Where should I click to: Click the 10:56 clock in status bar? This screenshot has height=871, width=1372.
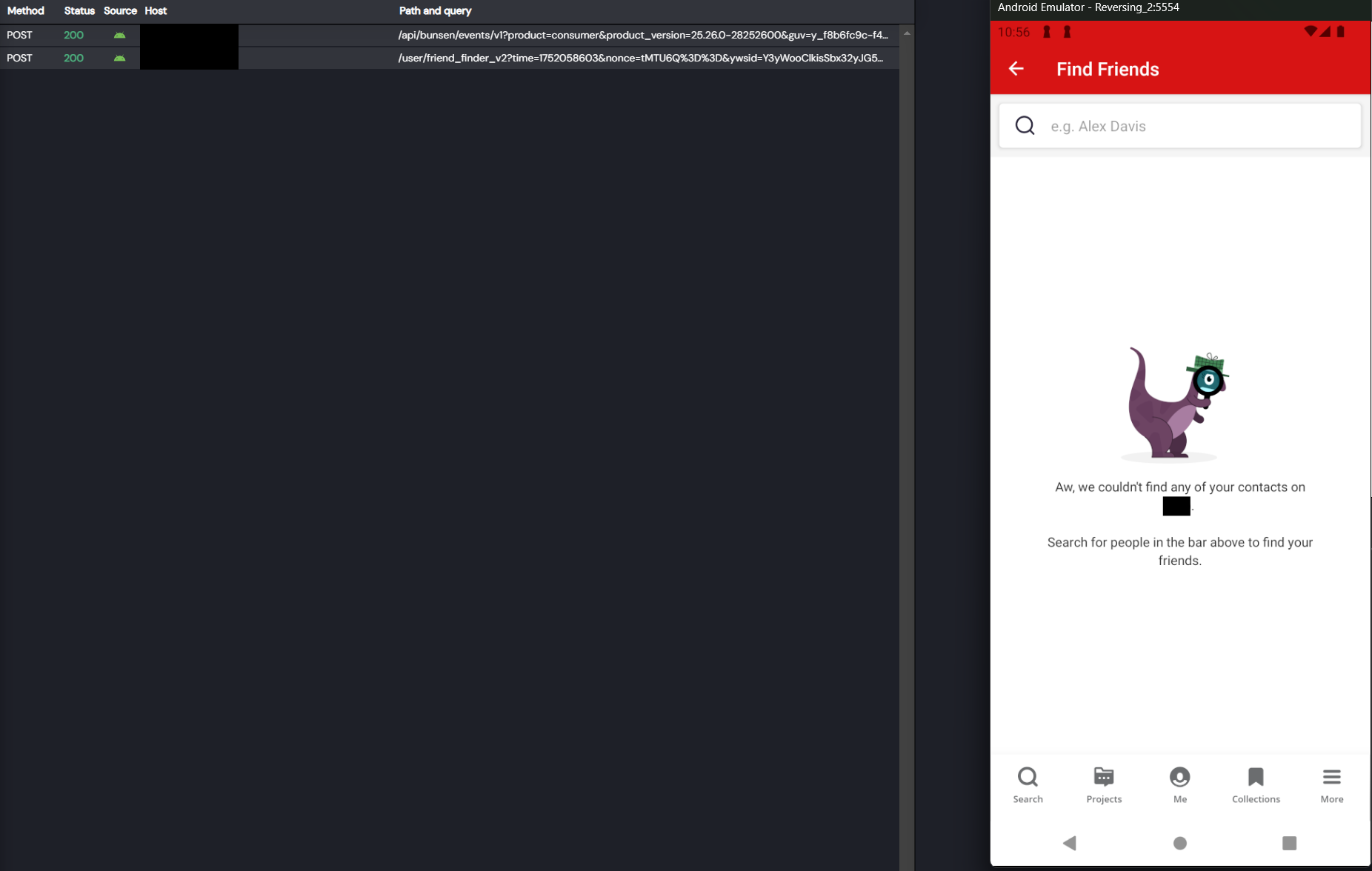pos(1013,33)
